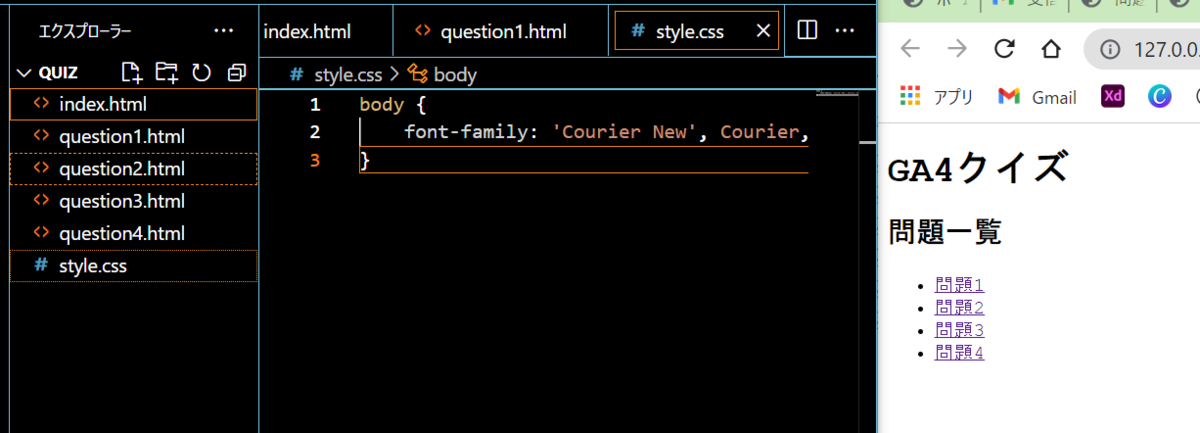Click the browser address bar
The height and width of the screenshot is (433, 1200).
pos(1143,49)
